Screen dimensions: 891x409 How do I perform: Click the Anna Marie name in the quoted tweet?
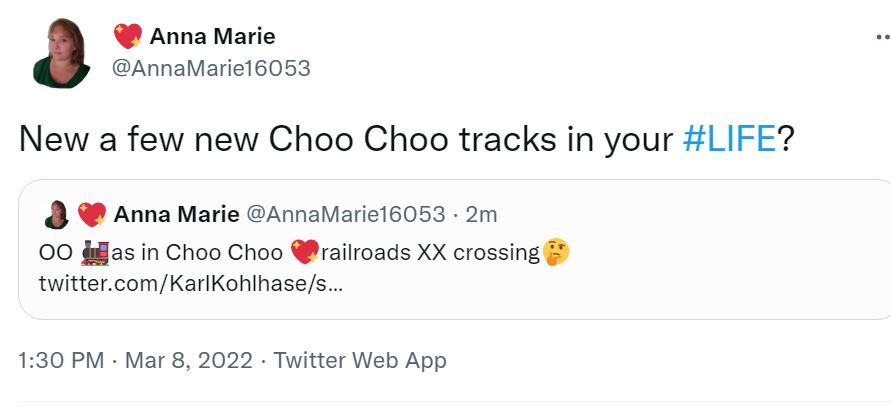pyautogui.click(x=176, y=214)
